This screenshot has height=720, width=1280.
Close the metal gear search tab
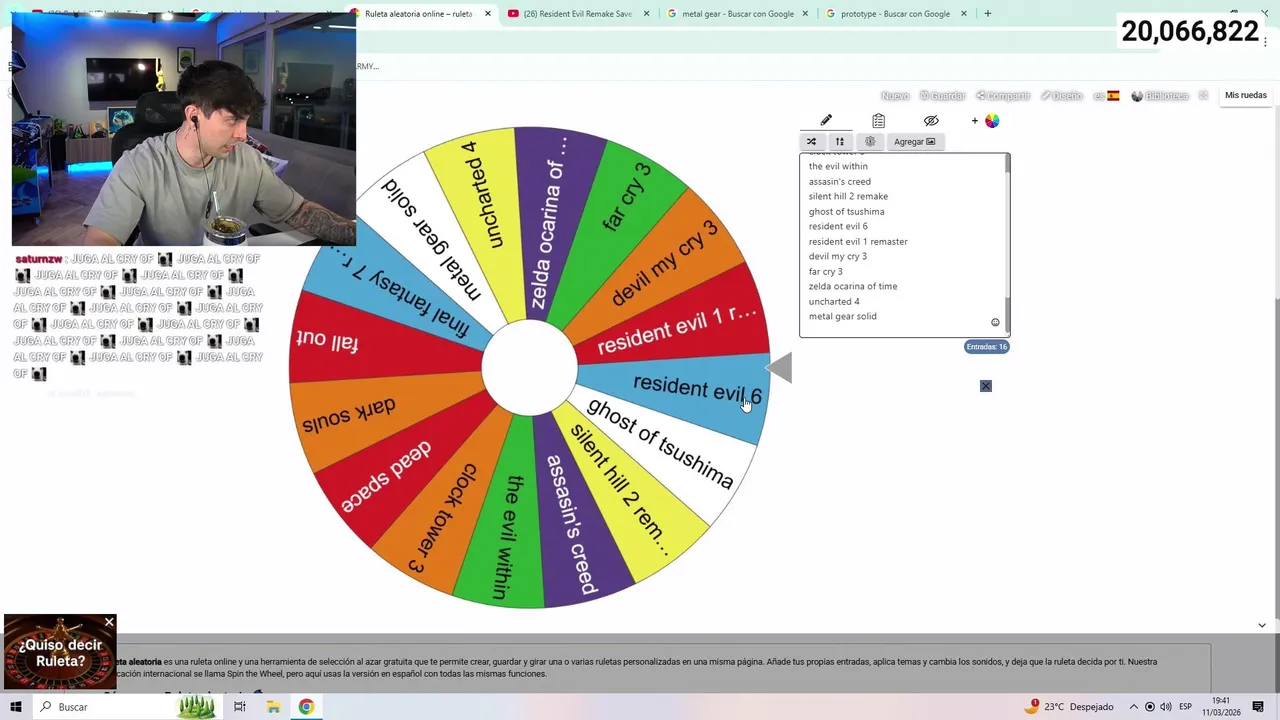click(x=805, y=14)
